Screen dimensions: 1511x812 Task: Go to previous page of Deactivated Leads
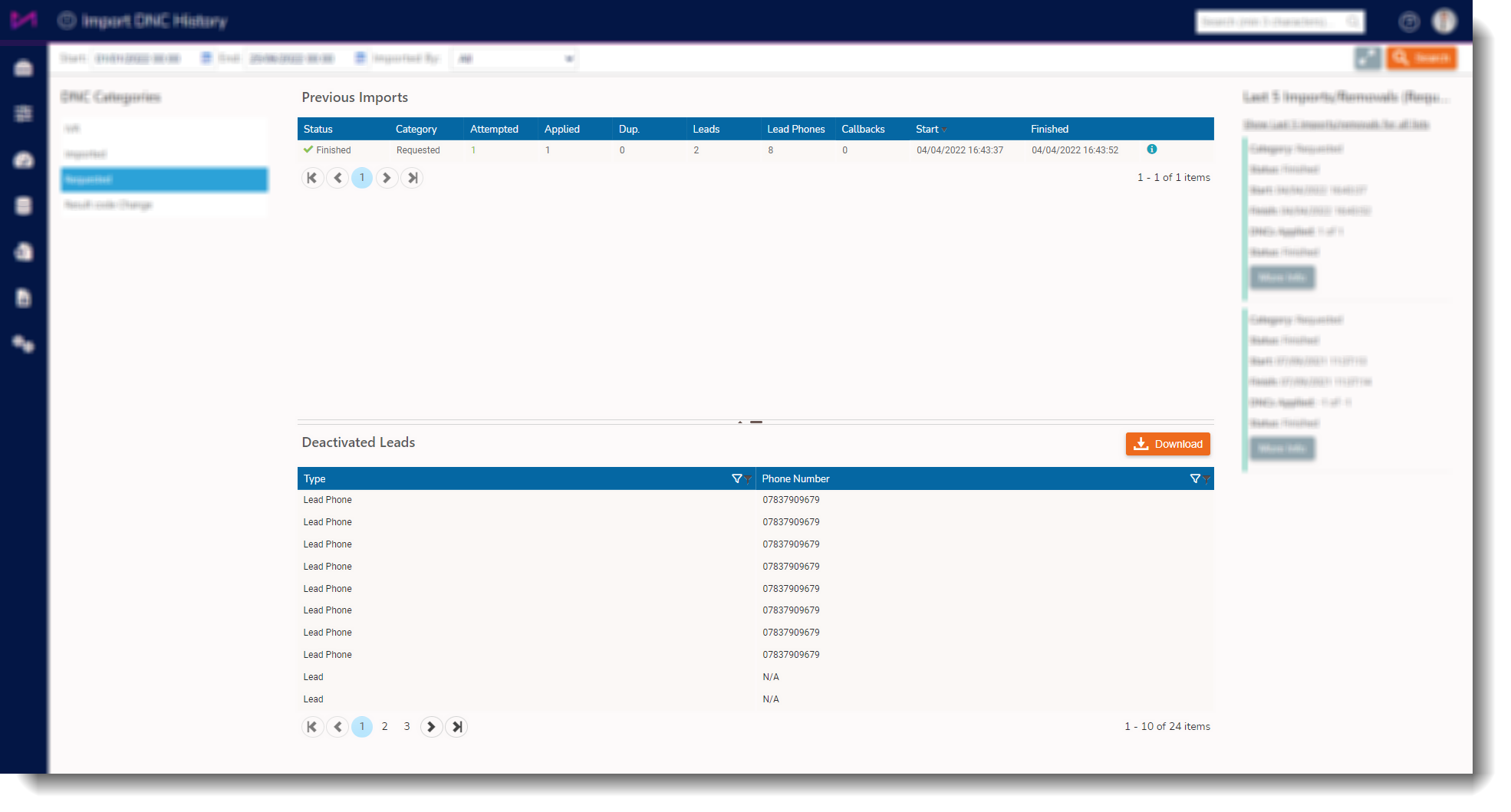tap(337, 727)
